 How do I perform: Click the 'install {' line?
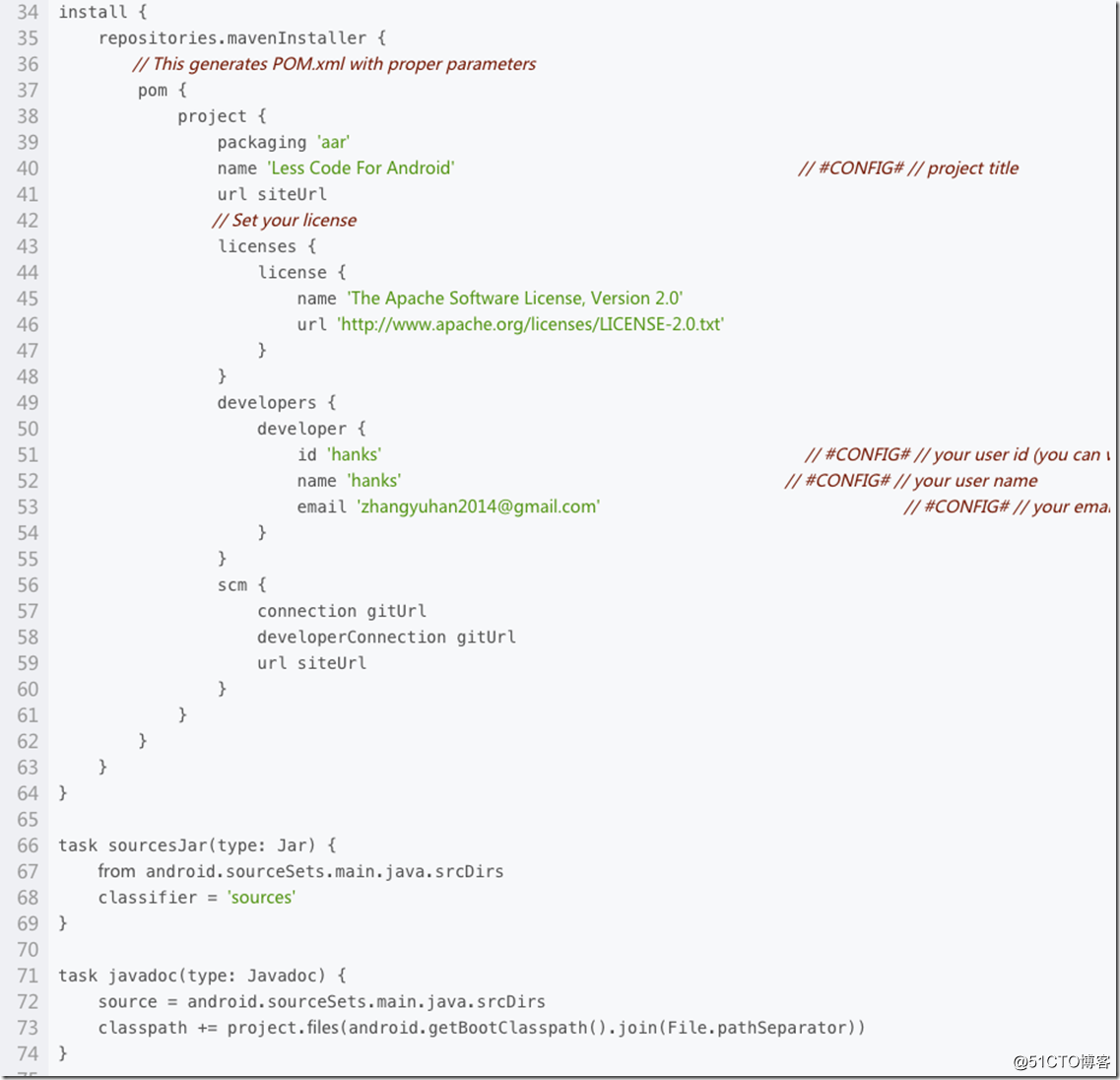point(102,12)
